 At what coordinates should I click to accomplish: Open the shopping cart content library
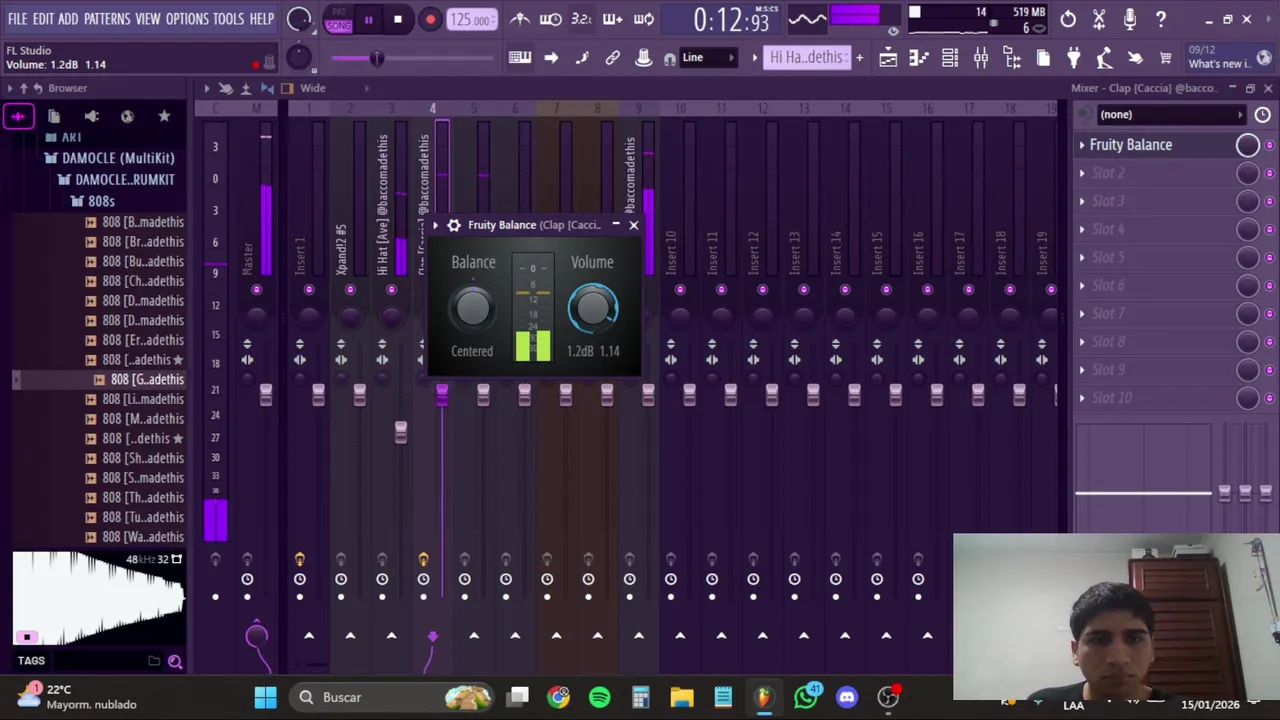tap(1166, 58)
